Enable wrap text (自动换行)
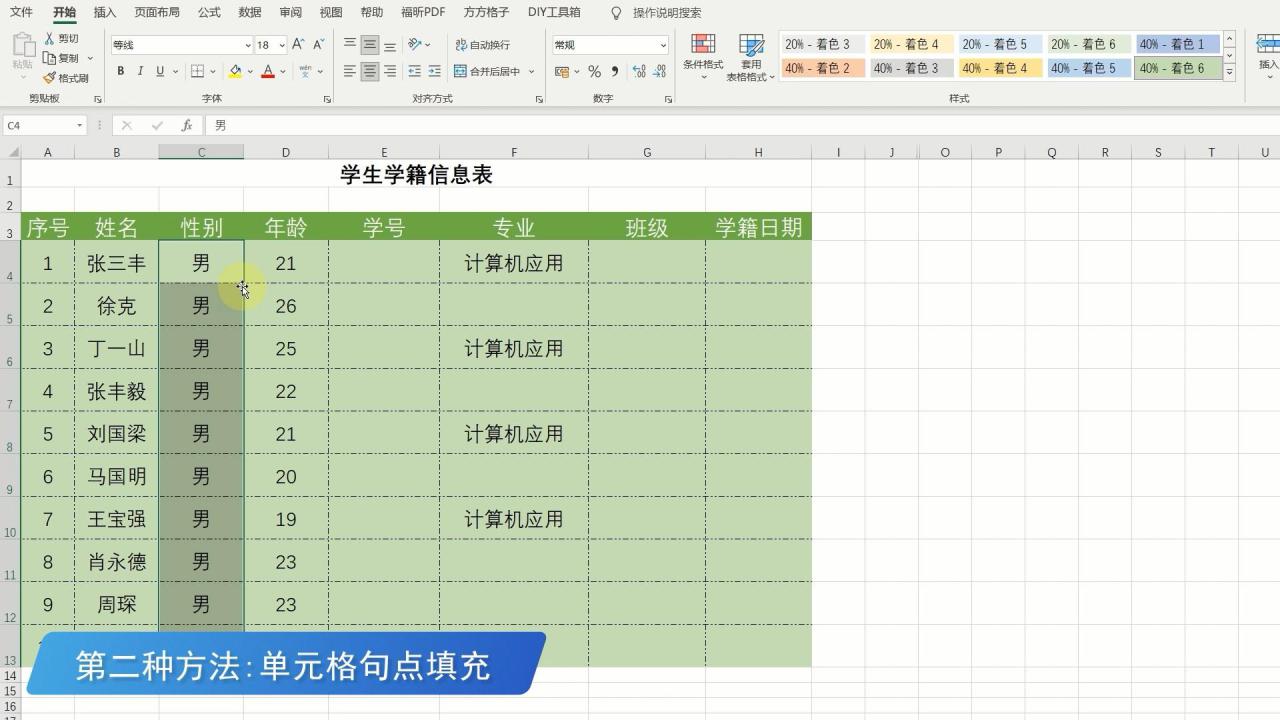This screenshot has width=1280, height=720. pyautogui.click(x=482, y=44)
